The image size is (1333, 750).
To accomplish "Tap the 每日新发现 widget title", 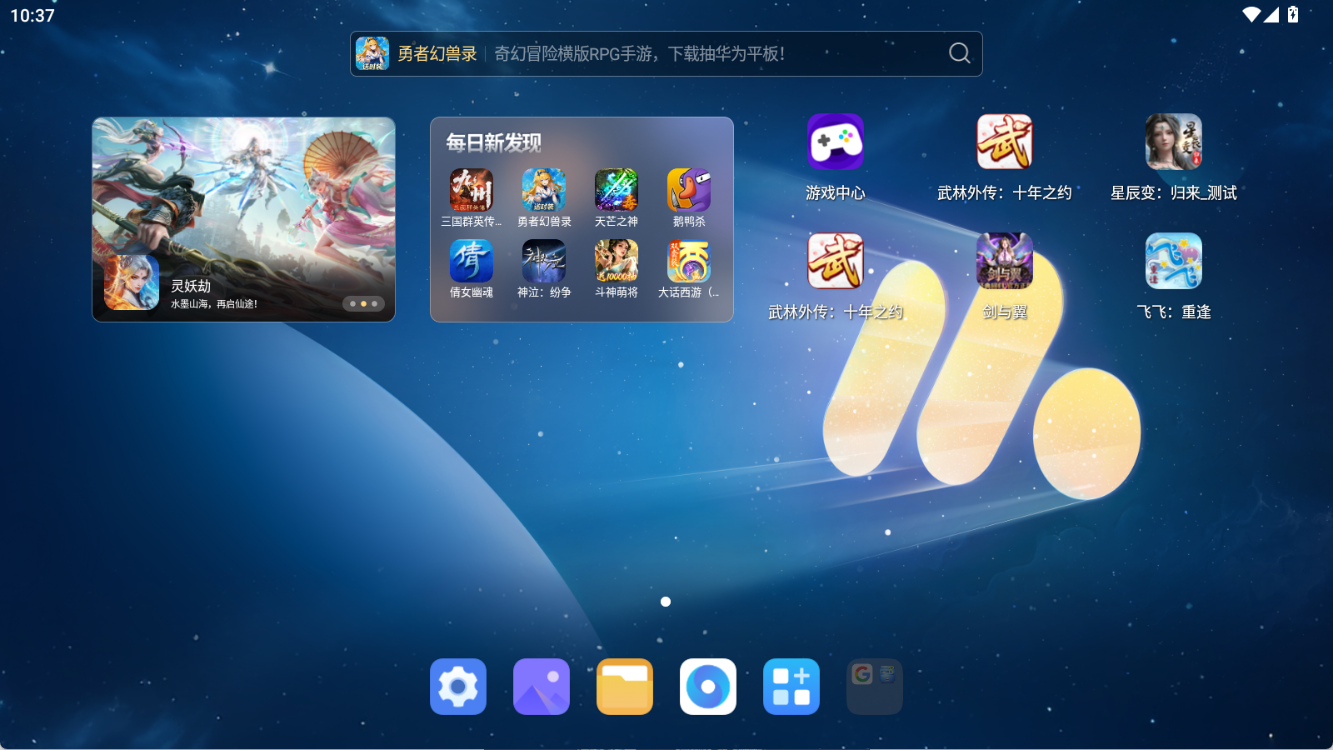I will (x=494, y=143).
